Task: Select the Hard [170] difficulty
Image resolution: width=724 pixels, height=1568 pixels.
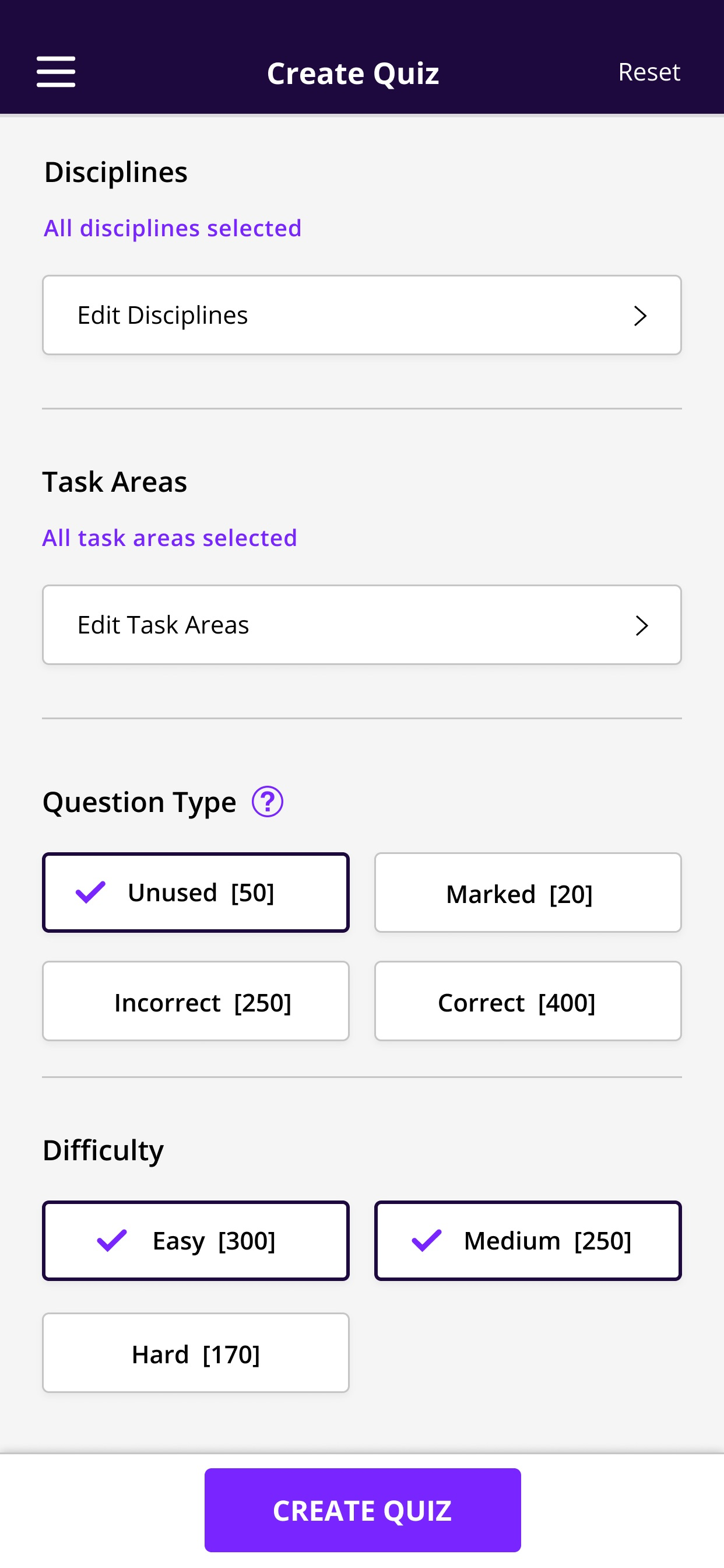Action: (196, 1353)
